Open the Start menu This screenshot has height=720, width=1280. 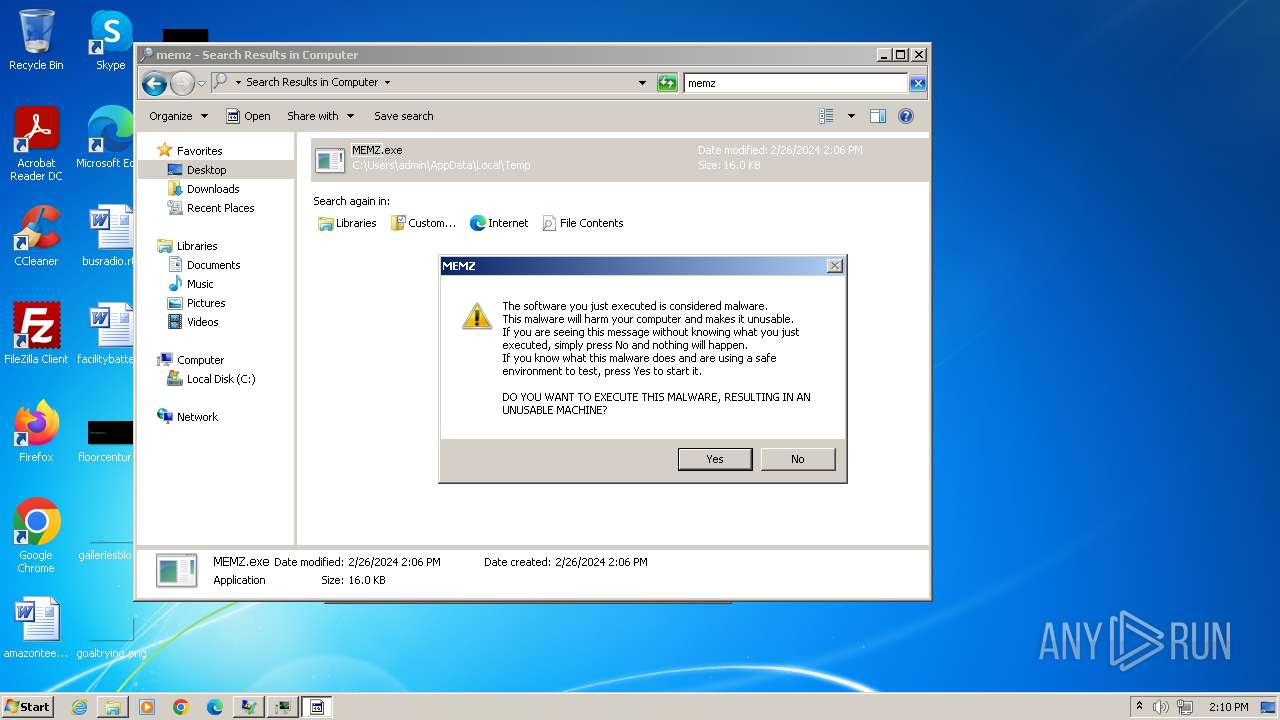(27, 706)
